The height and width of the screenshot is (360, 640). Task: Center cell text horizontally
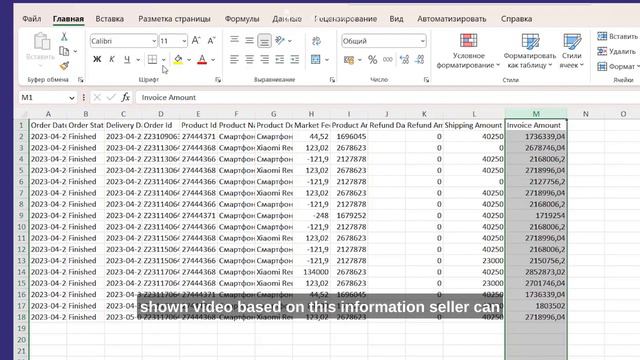pos(249,60)
